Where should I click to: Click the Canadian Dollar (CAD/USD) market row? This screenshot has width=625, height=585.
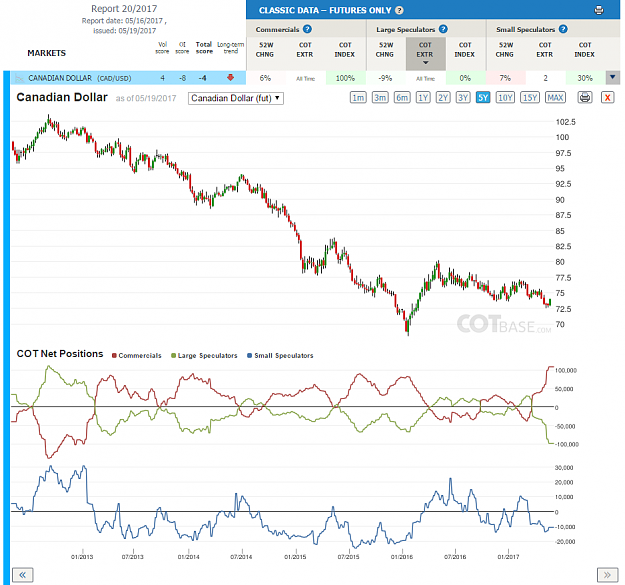coord(128,78)
